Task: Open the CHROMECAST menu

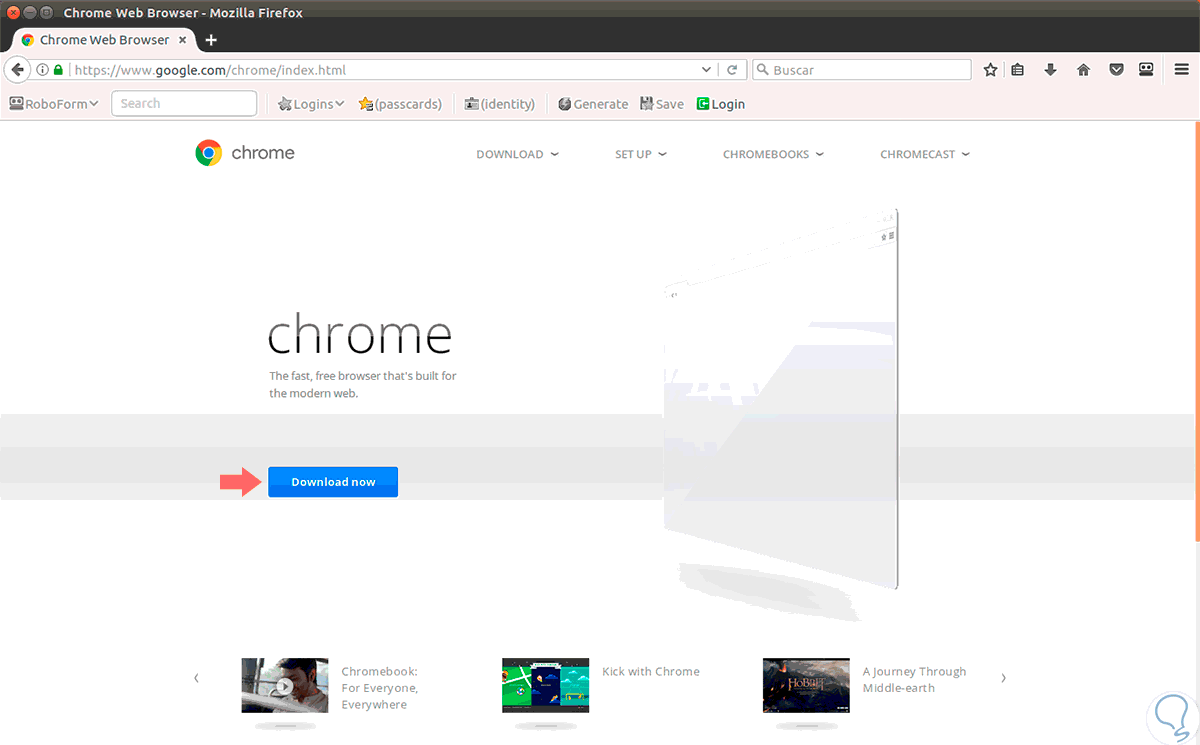Action: tap(925, 154)
